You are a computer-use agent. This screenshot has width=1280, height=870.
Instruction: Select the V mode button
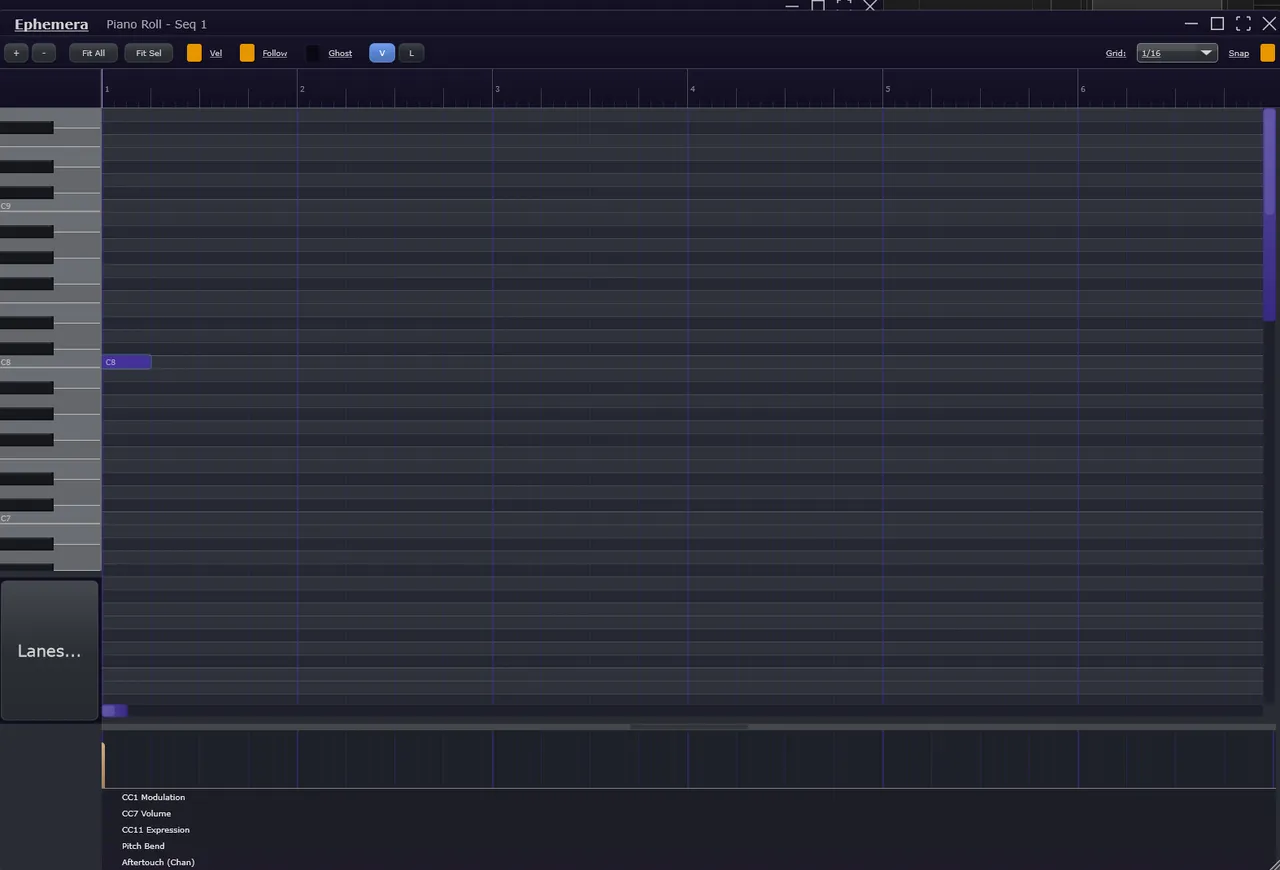tap(382, 53)
